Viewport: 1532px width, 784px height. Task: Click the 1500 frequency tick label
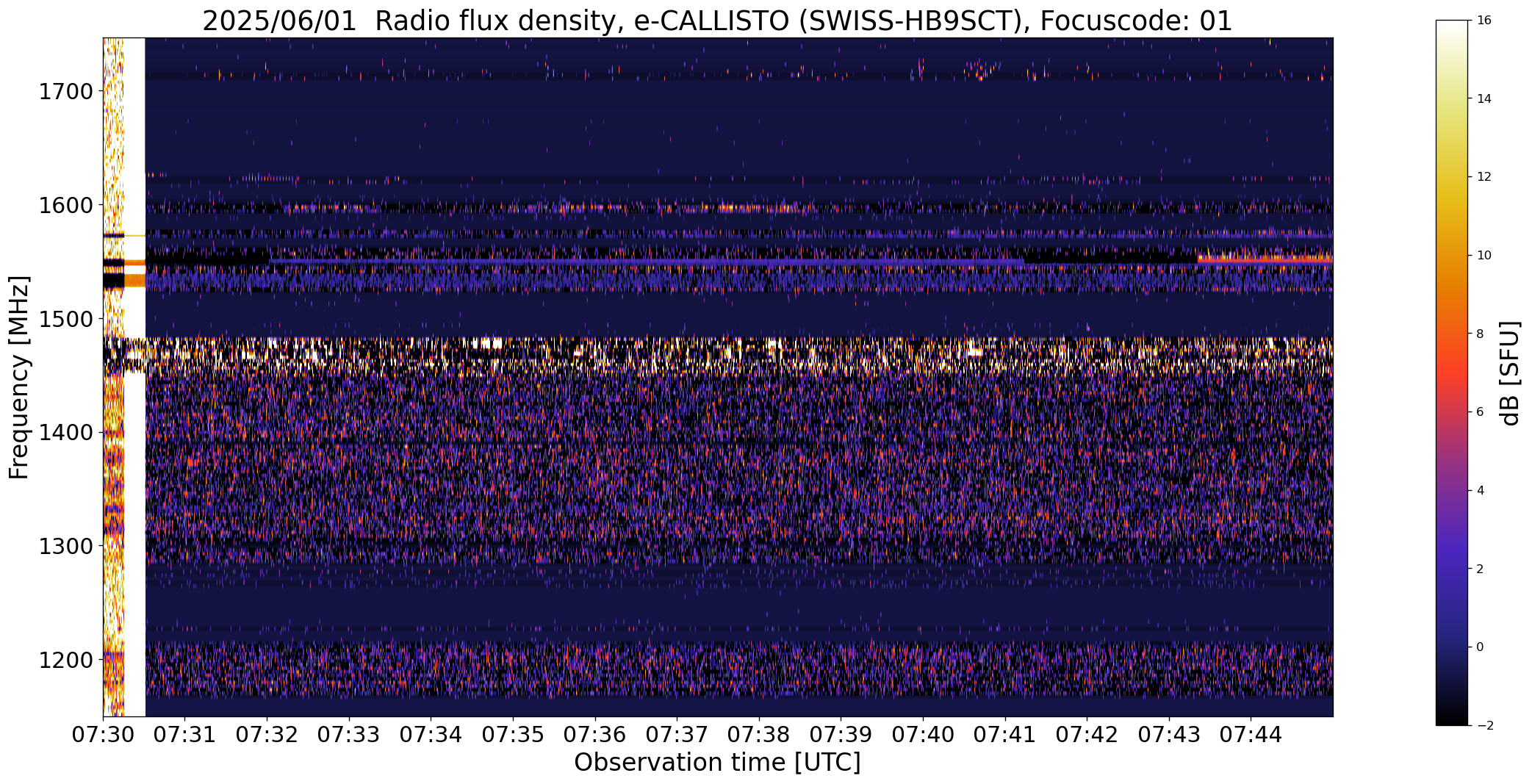click(65, 319)
